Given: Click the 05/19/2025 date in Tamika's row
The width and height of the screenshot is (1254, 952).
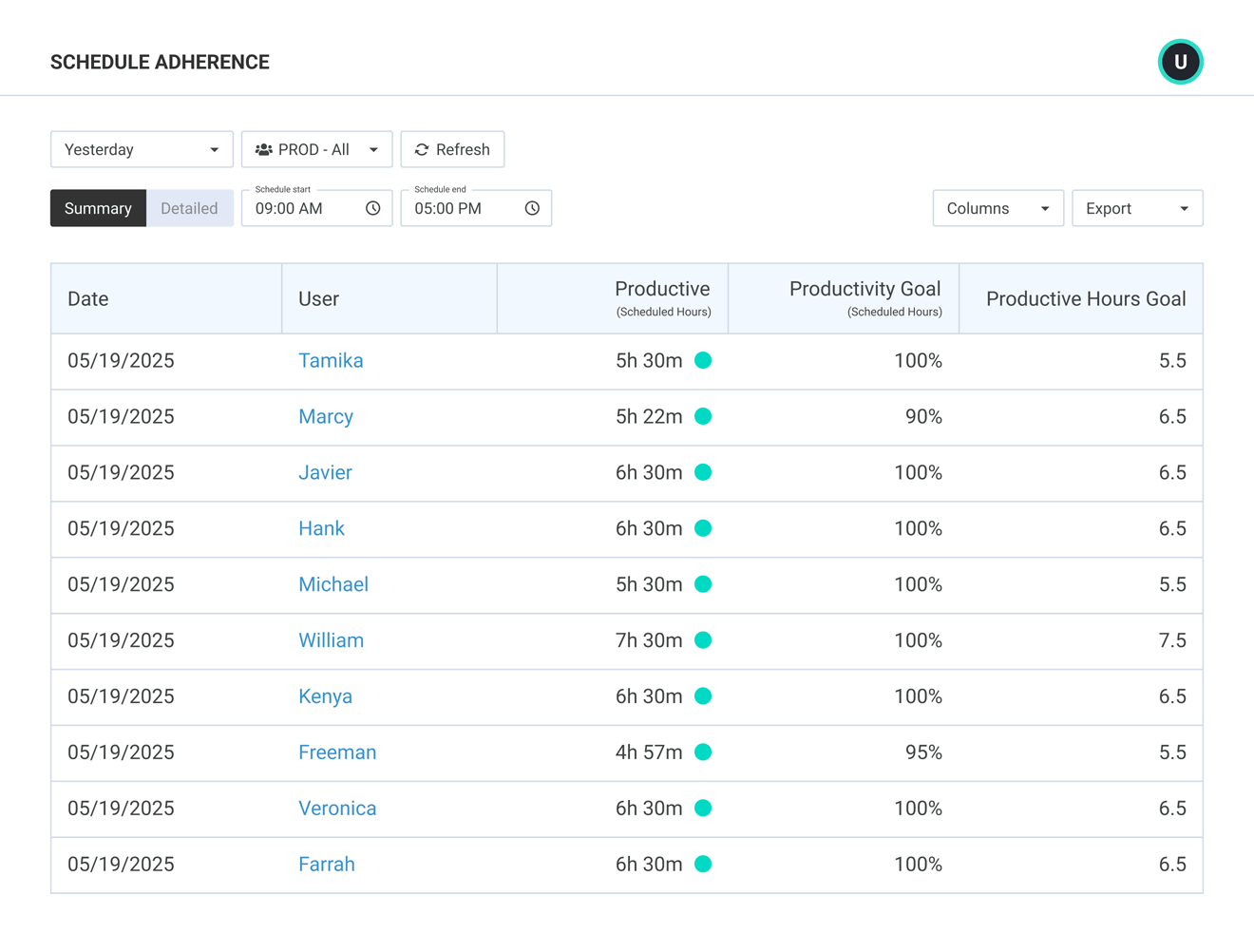Looking at the screenshot, I should [x=121, y=360].
